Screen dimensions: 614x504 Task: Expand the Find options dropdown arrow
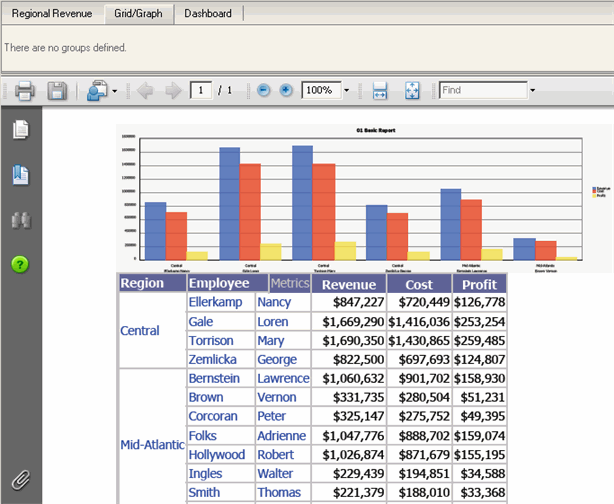click(x=533, y=91)
